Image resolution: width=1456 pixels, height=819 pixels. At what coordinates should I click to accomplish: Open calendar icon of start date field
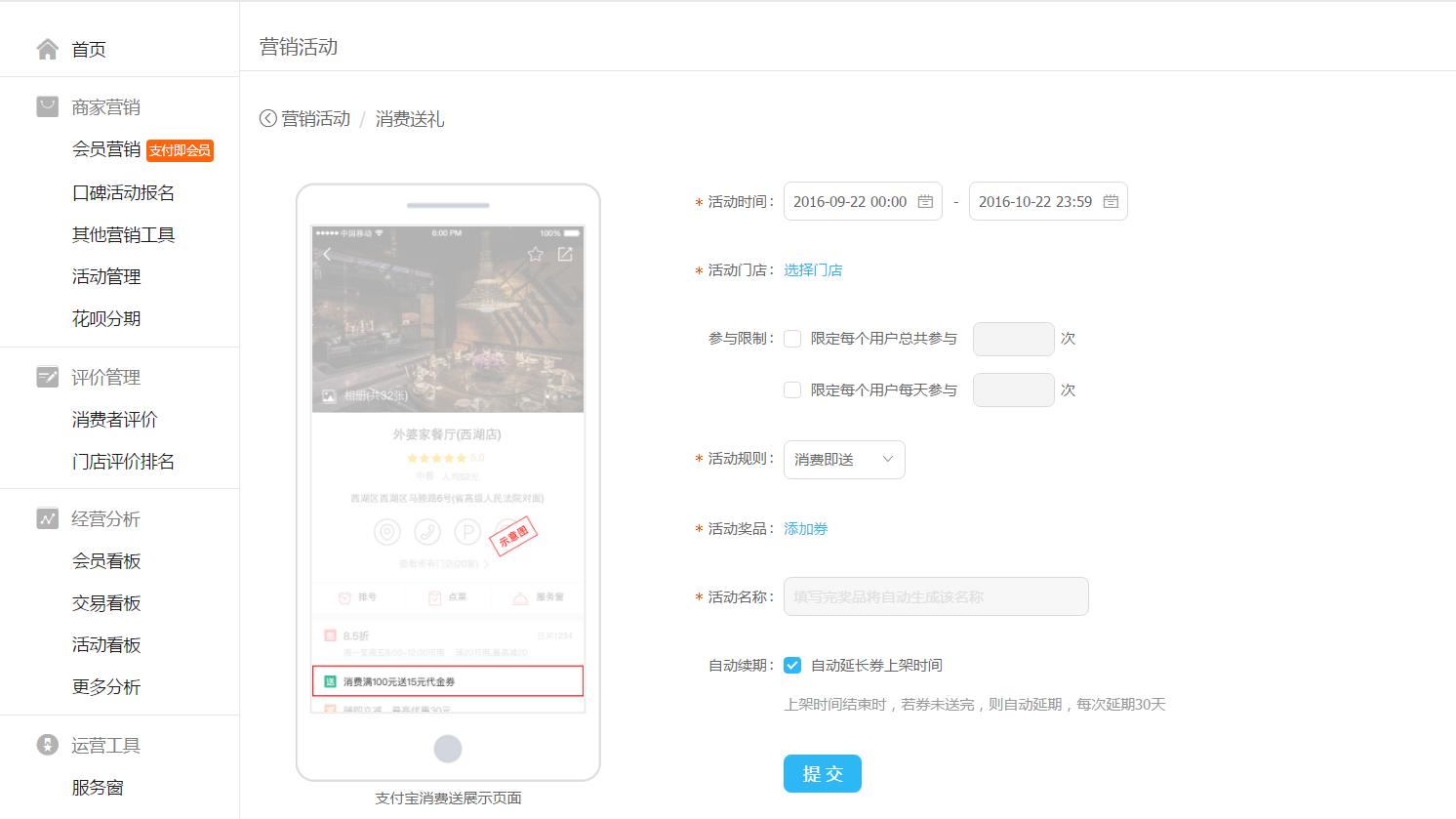[925, 201]
